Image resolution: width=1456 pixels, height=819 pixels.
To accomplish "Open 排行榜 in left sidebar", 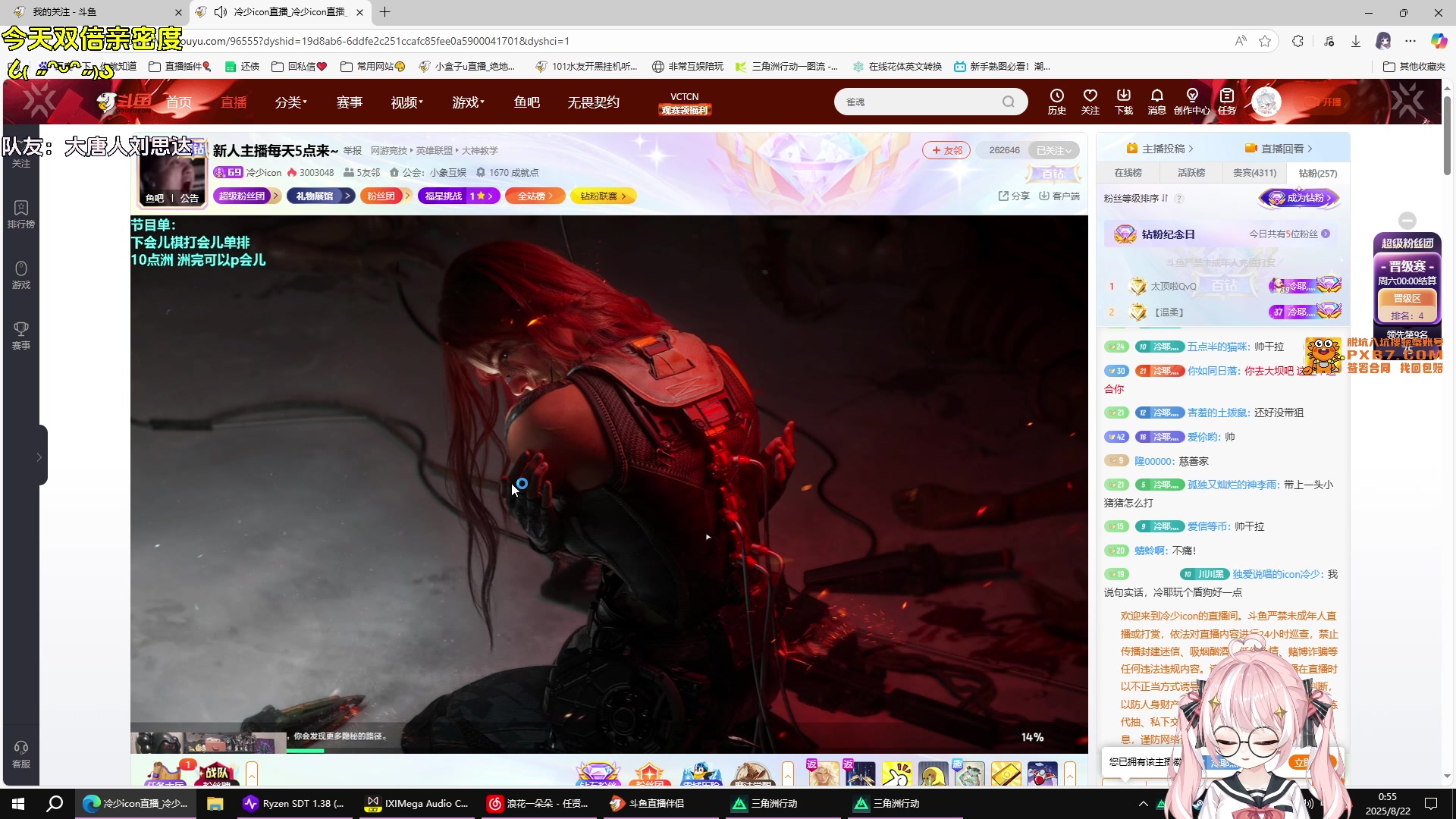I will [20, 214].
